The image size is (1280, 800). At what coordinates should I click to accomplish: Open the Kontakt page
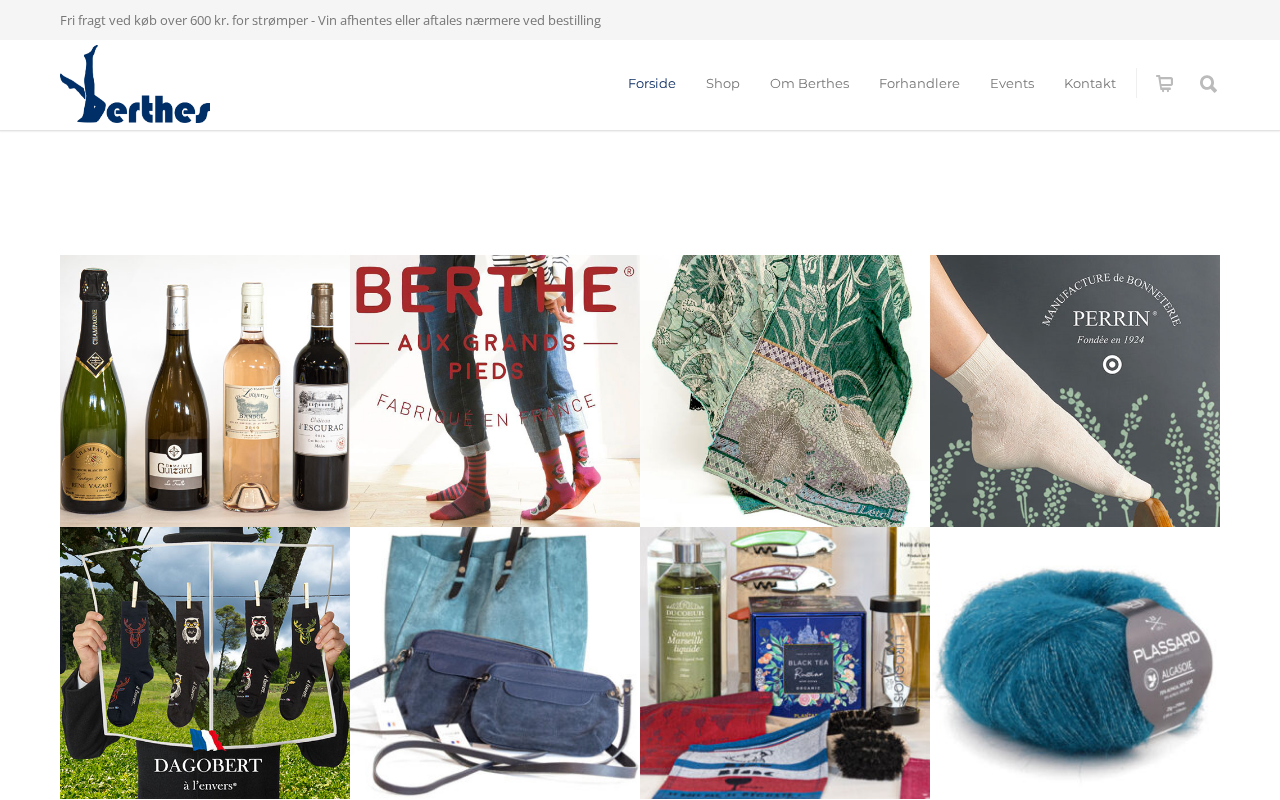[1090, 84]
